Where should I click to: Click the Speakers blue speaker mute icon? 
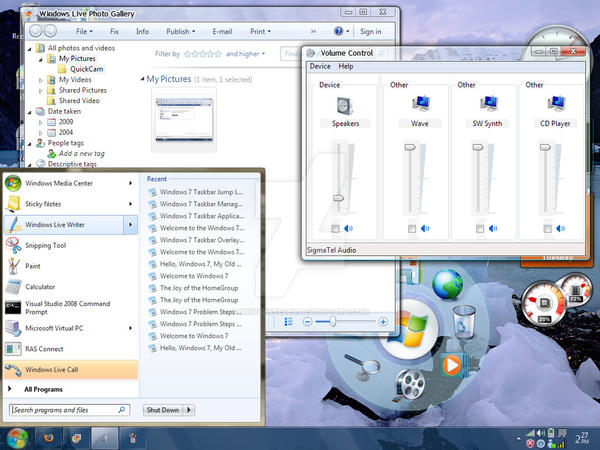(348, 228)
